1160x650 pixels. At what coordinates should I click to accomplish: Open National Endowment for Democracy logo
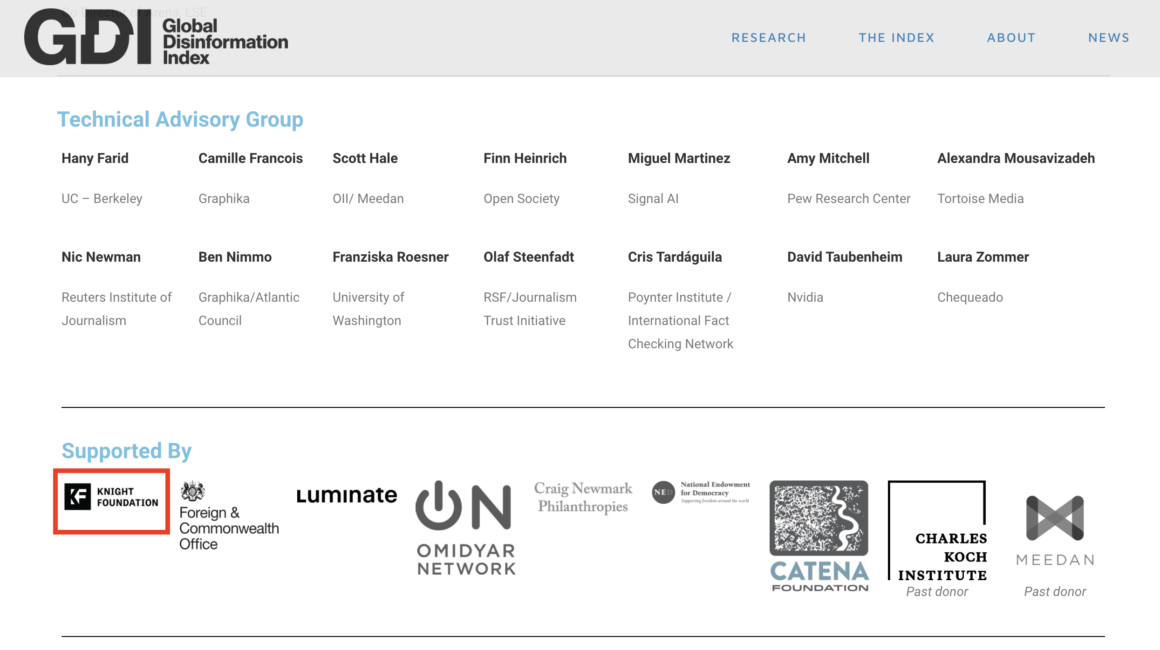pyautogui.click(x=700, y=492)
